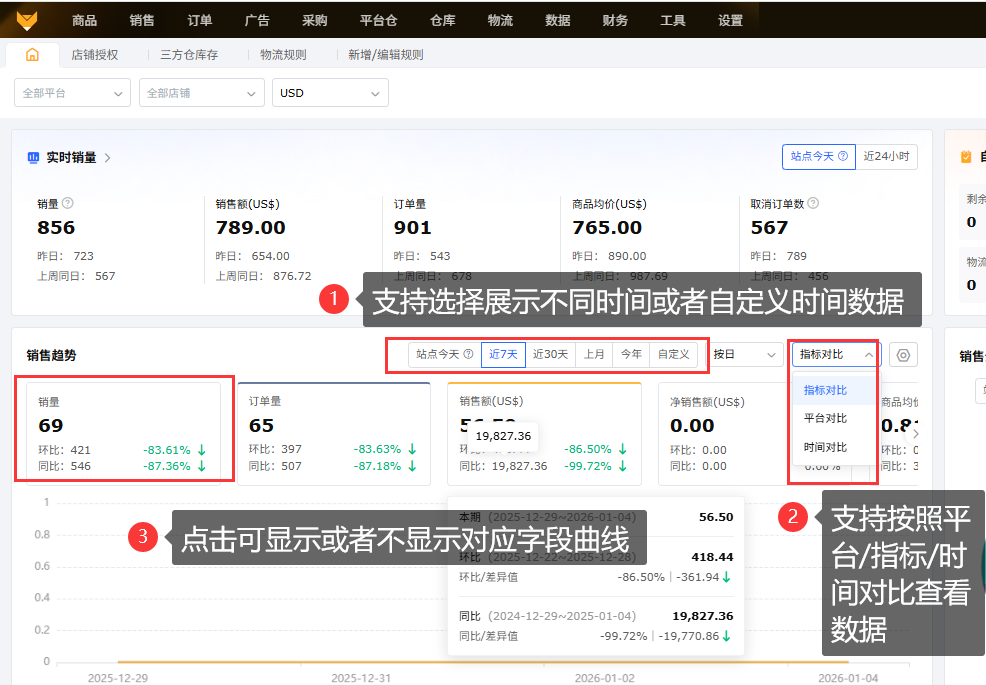Click the 567 cancelled orders value
The height and width of the screenshot is (685, 986).
click(769, 228)
